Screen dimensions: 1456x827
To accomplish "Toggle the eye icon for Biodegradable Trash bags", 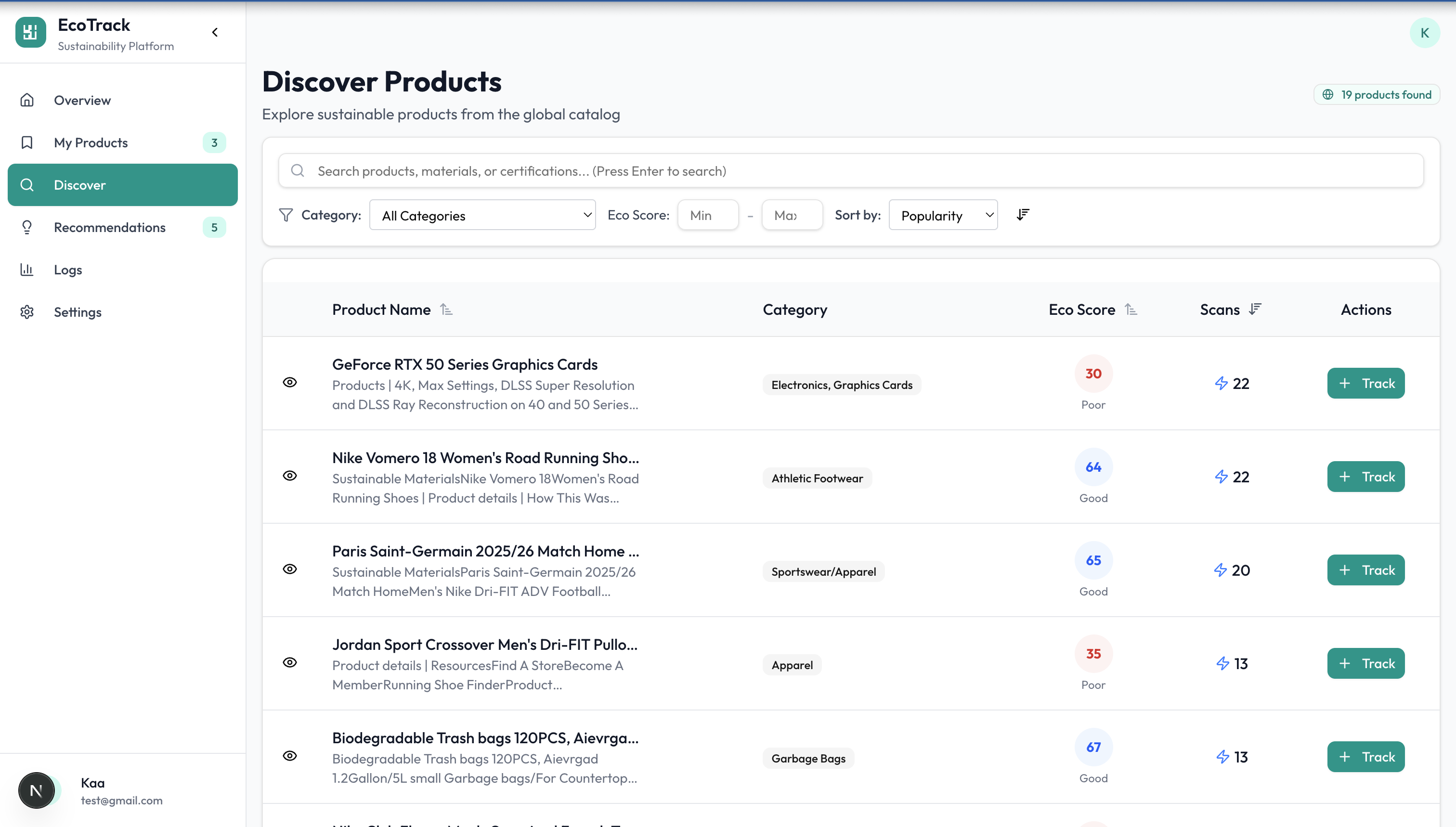I will pos(290,756).
